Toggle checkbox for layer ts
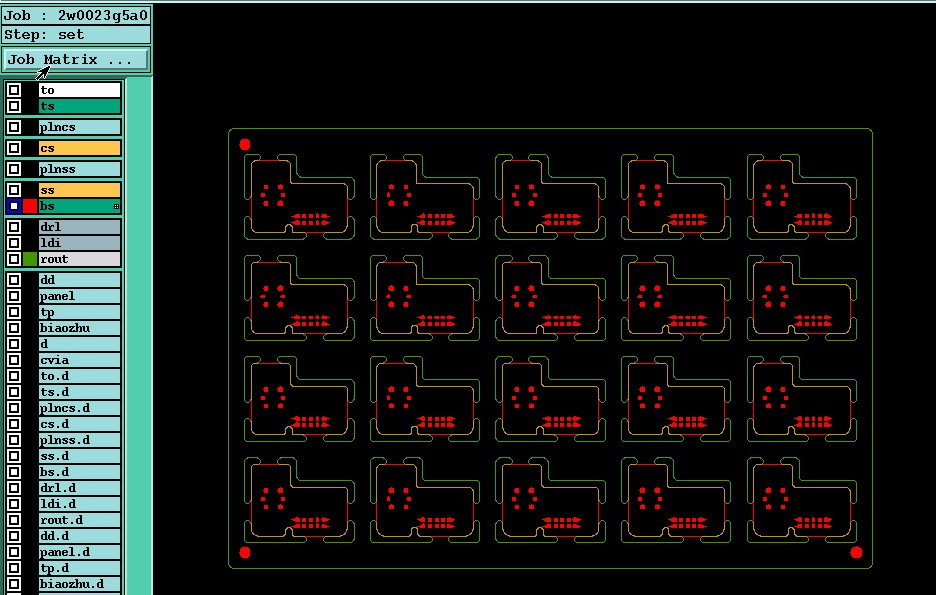 [14, 106]
